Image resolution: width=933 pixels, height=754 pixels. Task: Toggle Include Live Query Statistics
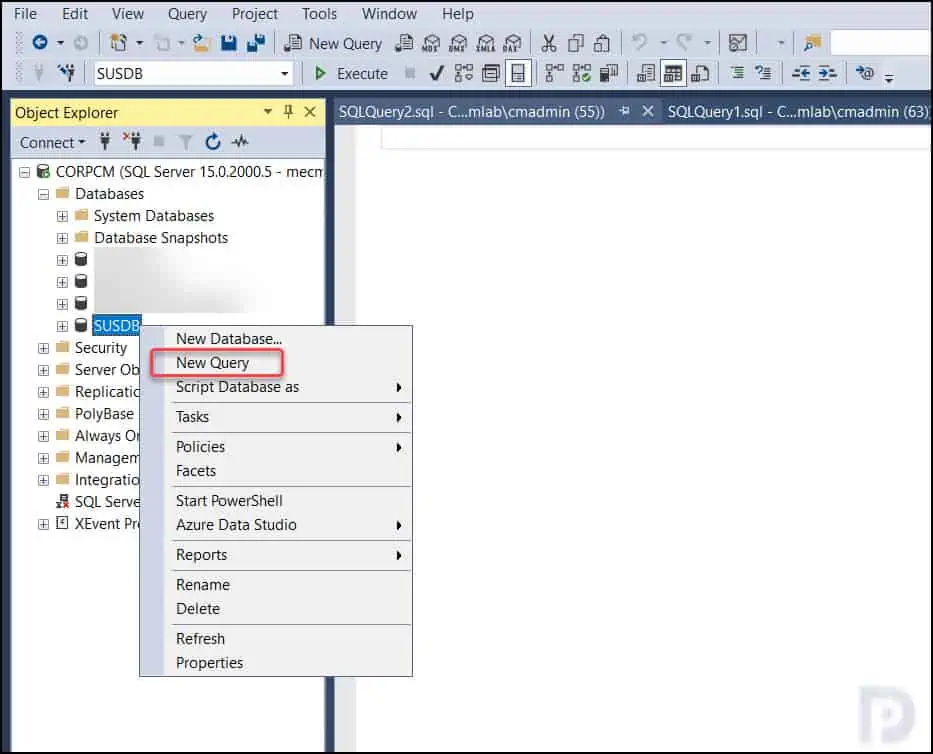pos(581,73)
